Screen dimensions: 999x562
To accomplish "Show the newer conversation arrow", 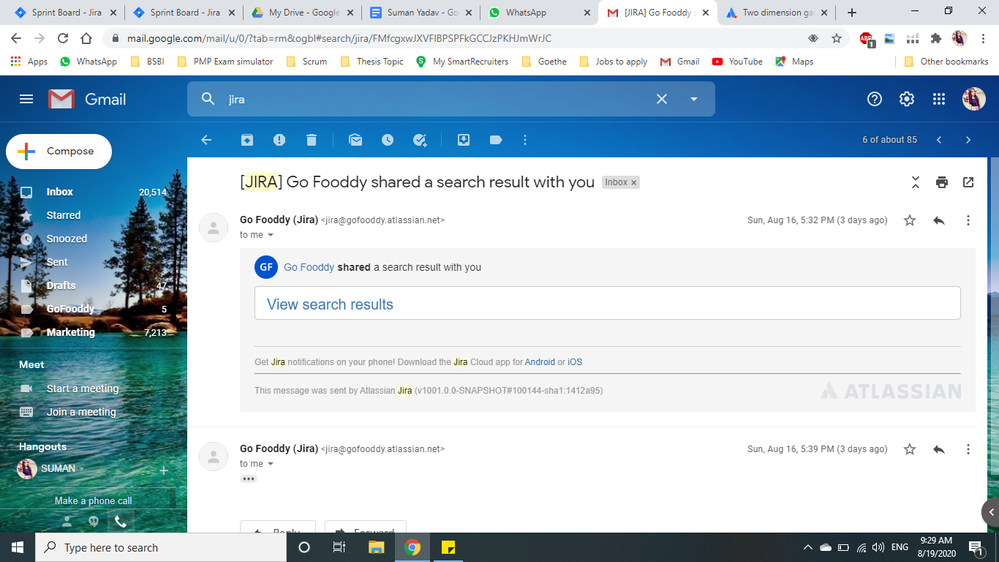I will (939, 140).
